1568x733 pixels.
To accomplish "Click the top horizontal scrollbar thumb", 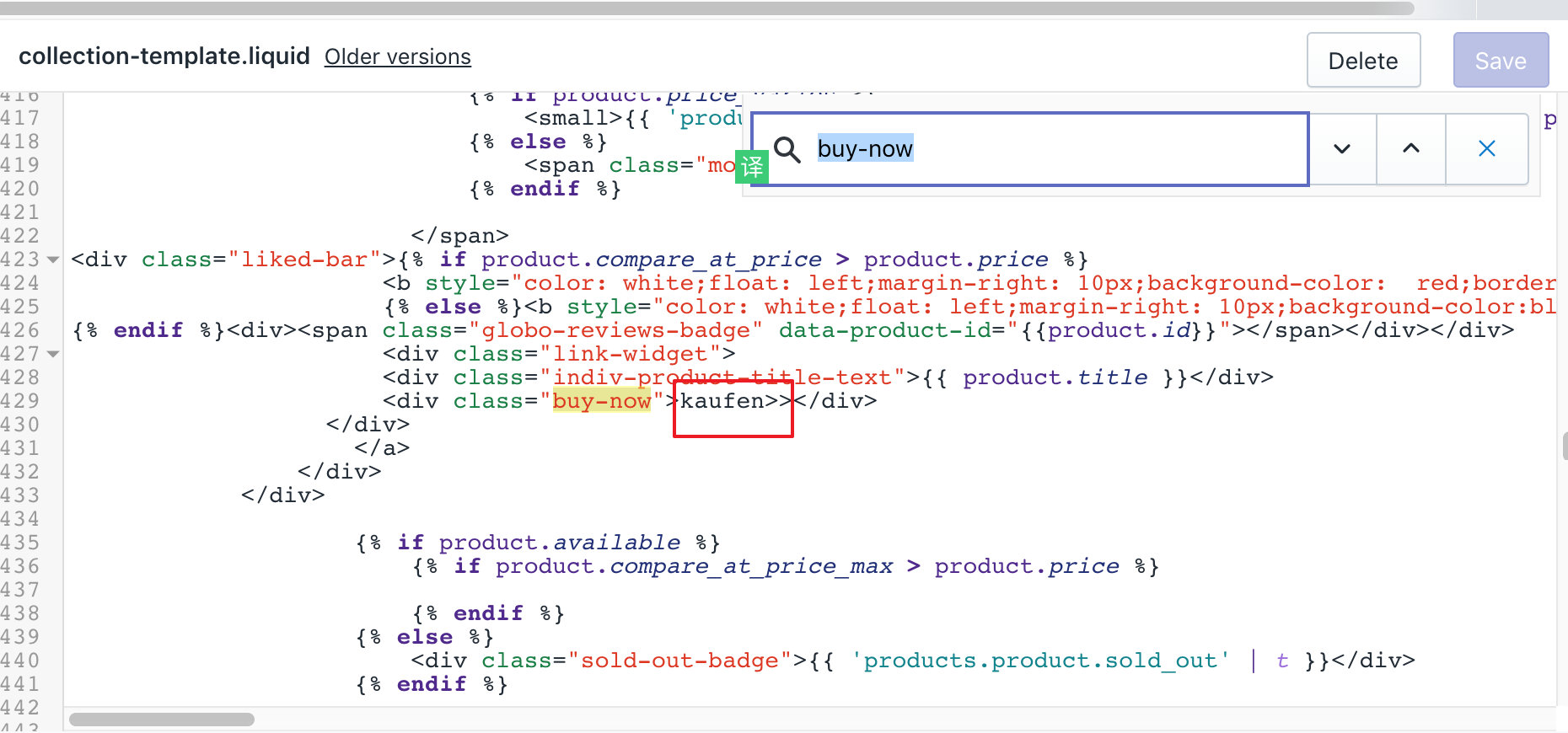I will point(706,8).
